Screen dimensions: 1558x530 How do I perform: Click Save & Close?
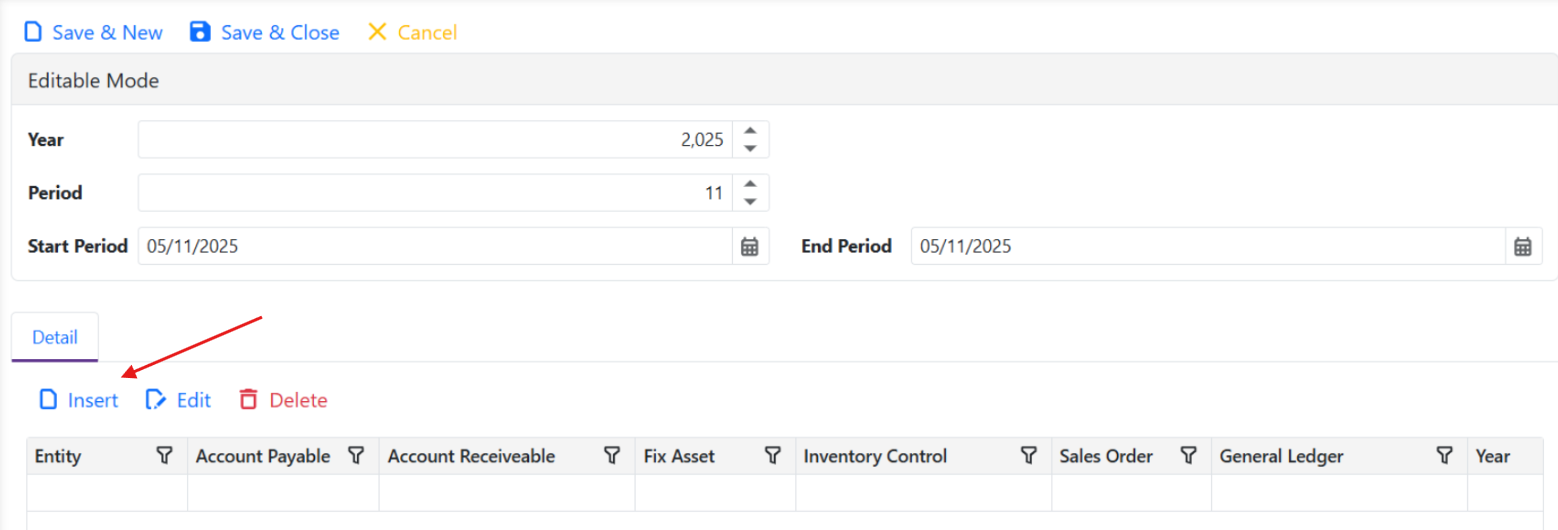click(x=265, y=33)
